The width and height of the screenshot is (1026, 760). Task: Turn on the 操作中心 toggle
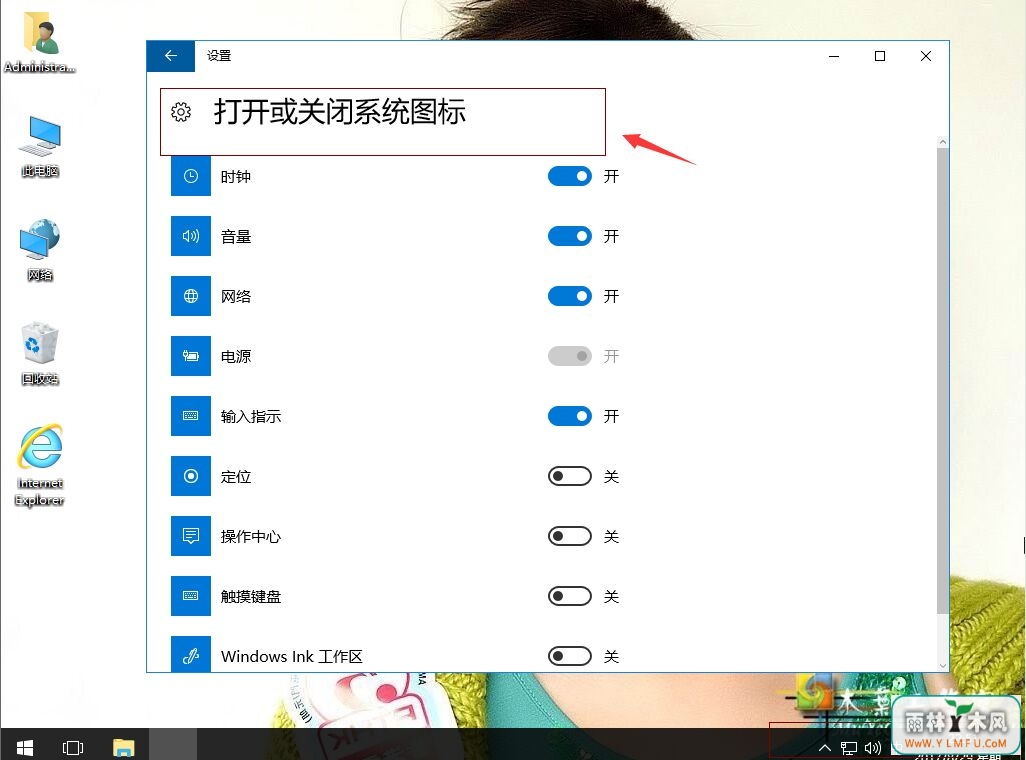(570, 536)
